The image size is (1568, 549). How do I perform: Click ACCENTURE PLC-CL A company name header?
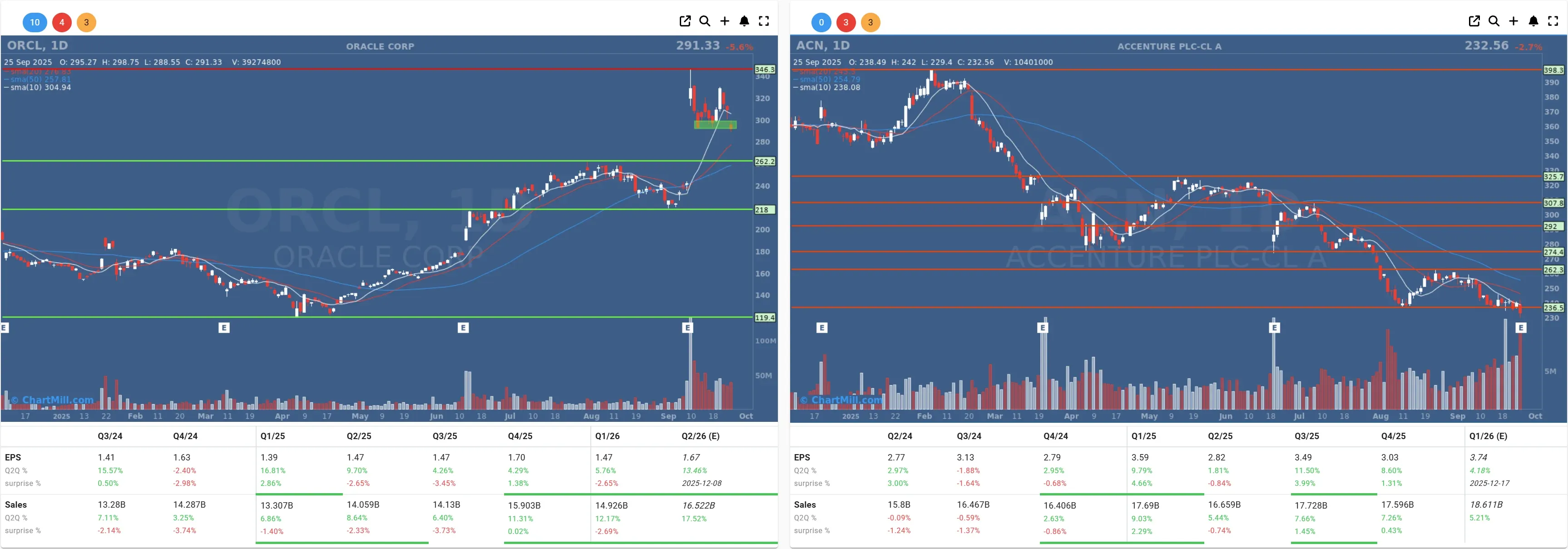(1169, 46)
